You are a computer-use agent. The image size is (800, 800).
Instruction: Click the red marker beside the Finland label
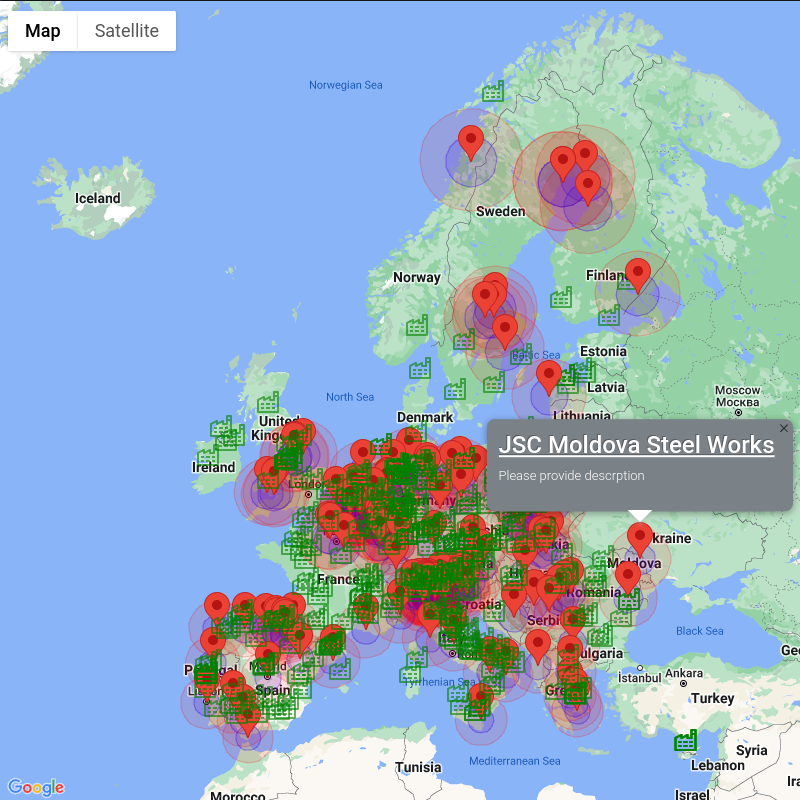638,276
